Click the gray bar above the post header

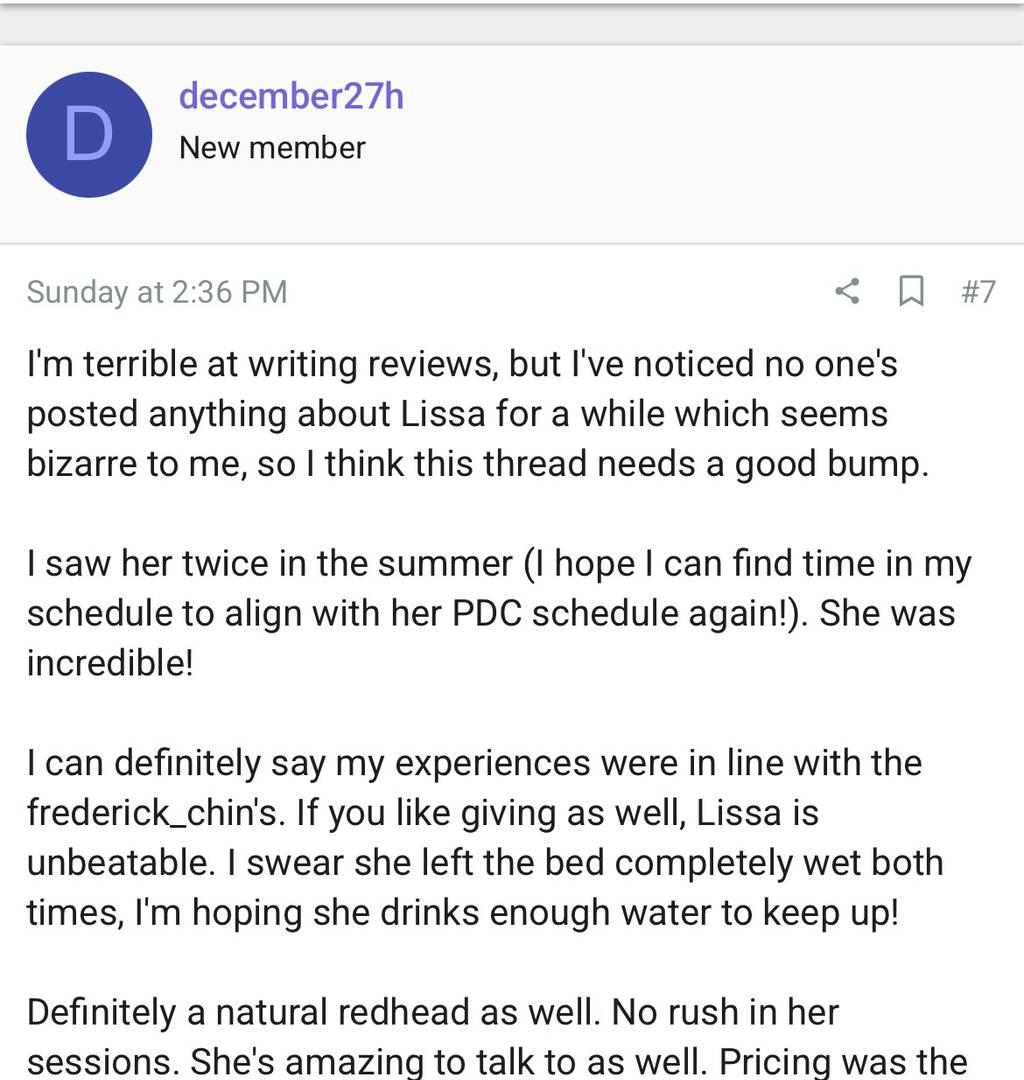[x=512, y=24]
